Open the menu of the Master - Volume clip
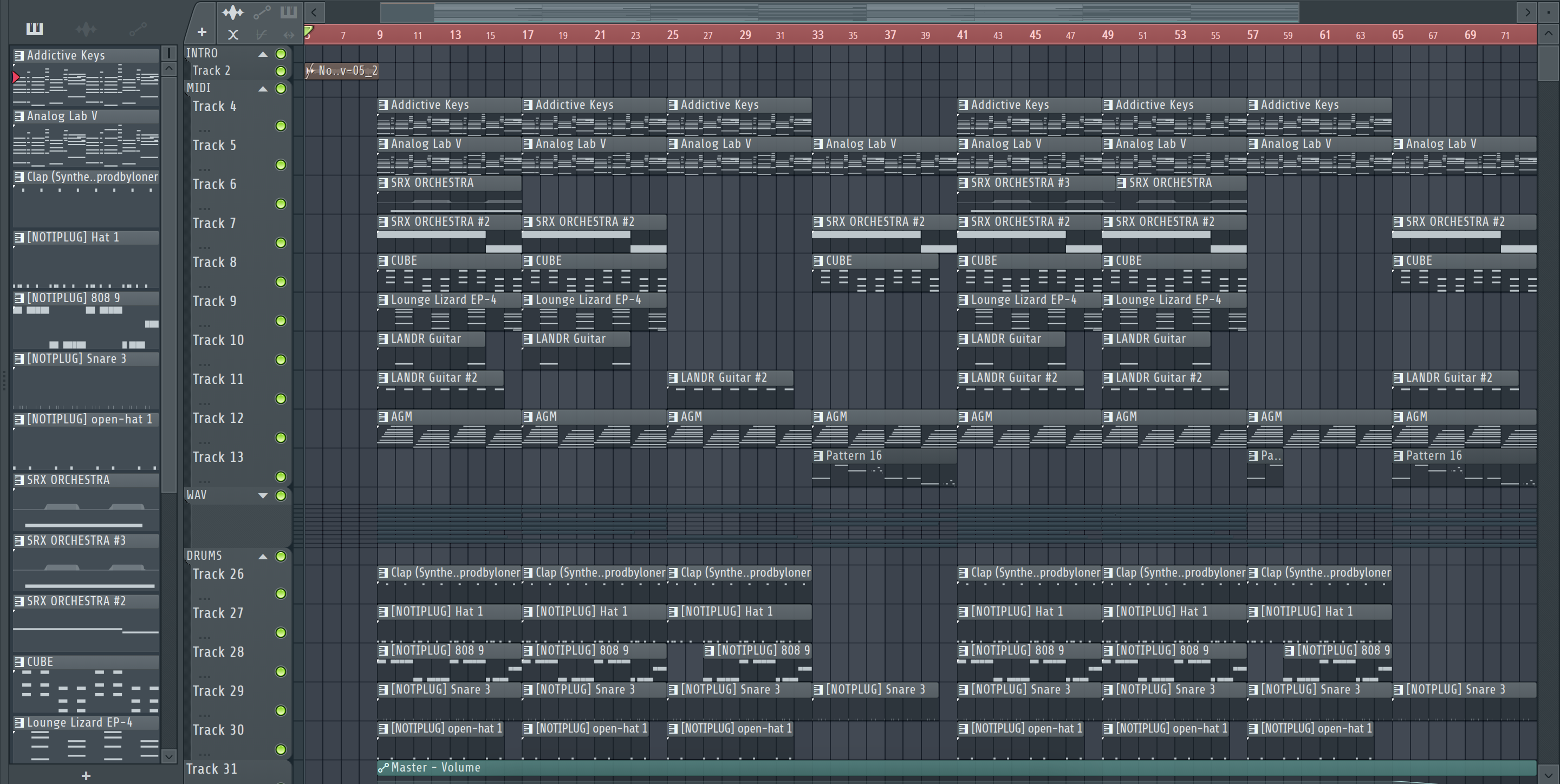 383,768
